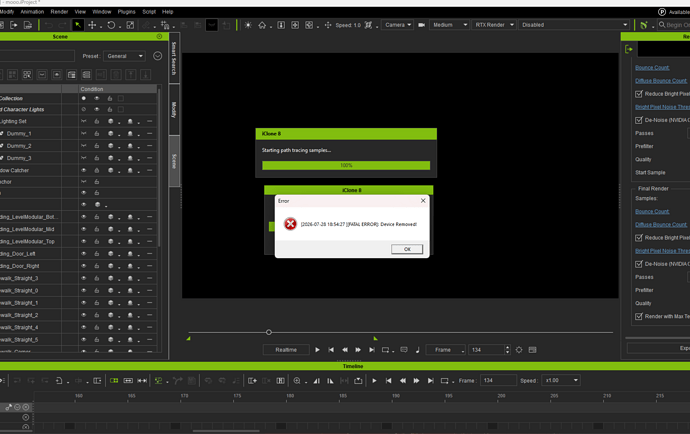The height and width of the screenshot is (434, 690).
Task: Open the Disabled dropdown in toolbar
Action: (x=574, y=25)
